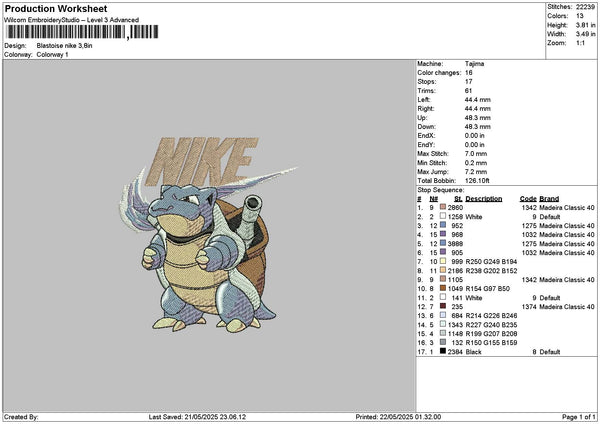Click the EndX value '0.00 in'
Image resolution: width=600 pixels, height=424 pixels.
[474, 135]
